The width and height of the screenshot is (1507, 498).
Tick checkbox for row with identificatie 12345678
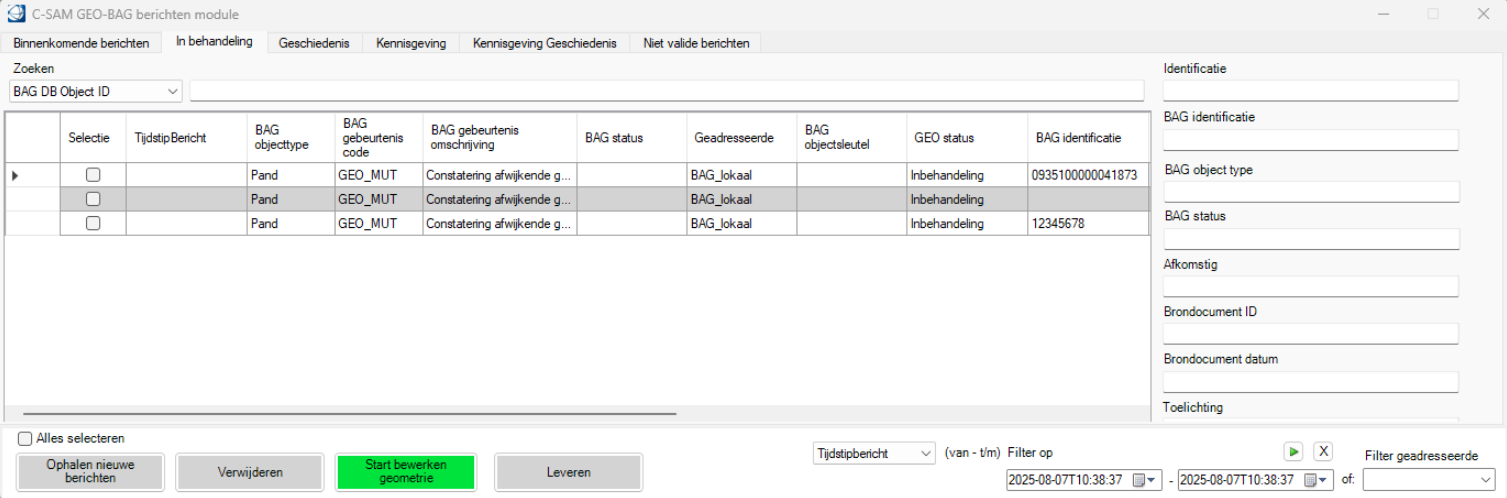point(93,223)
